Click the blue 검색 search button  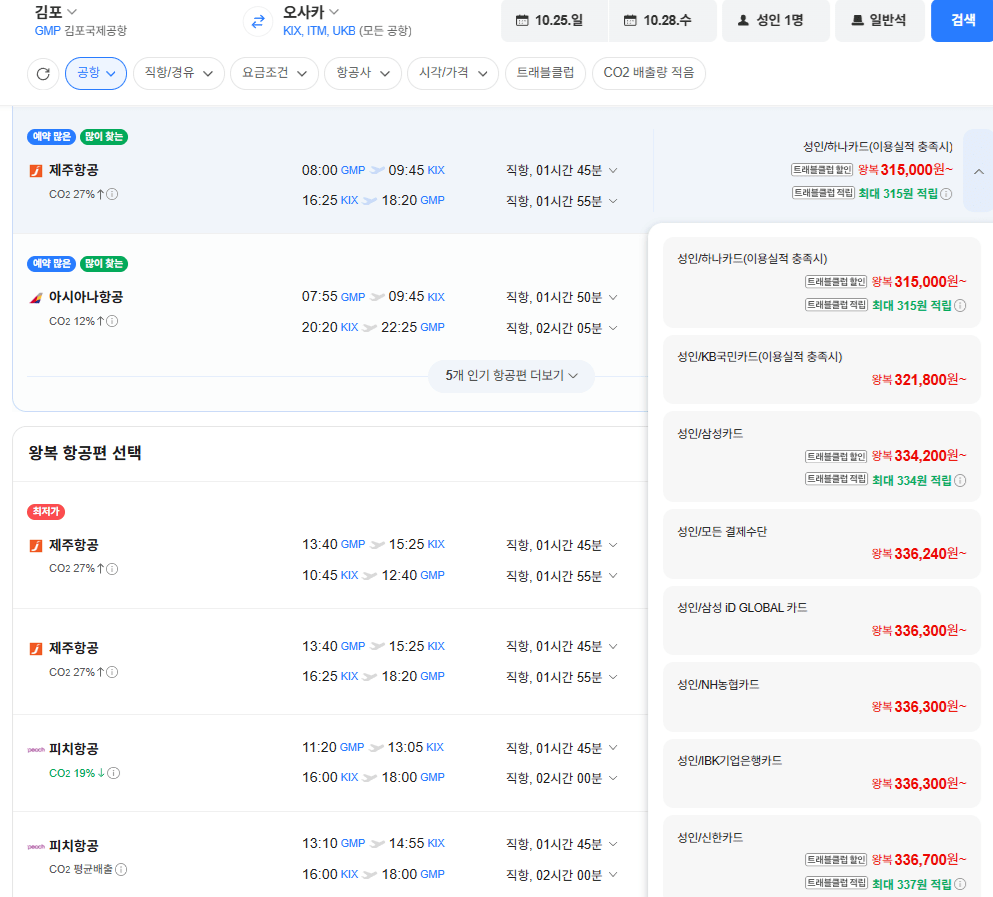tap(962, 20)
